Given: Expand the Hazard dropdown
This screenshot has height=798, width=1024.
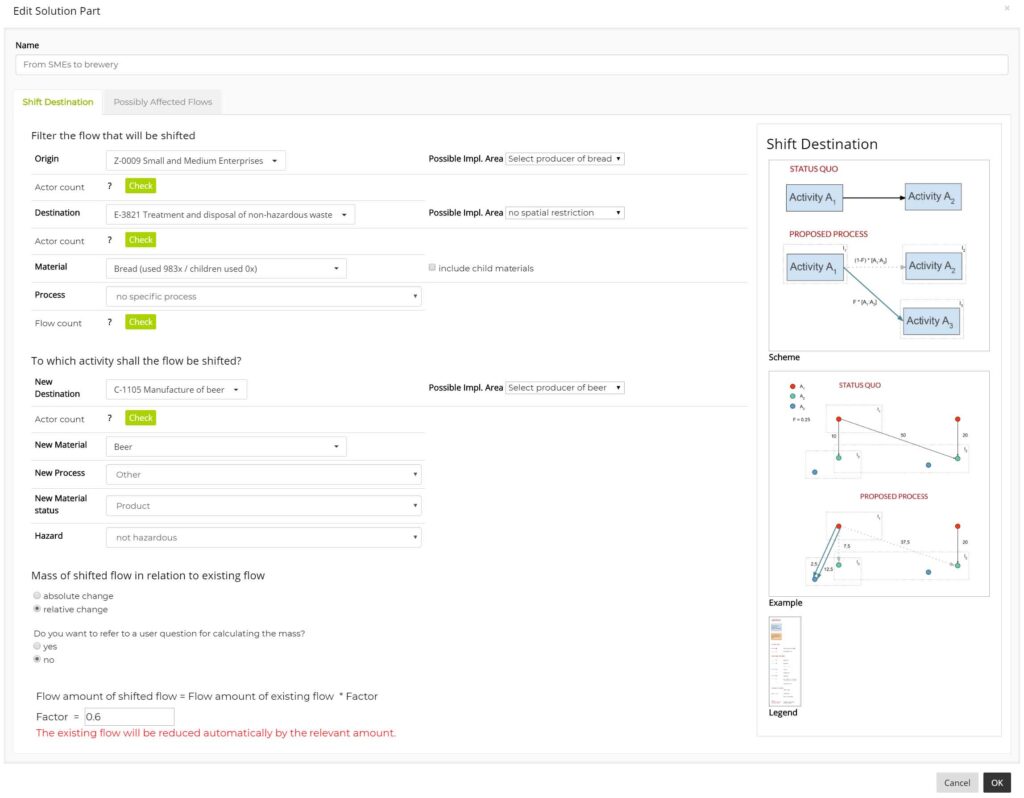Looking at the screenshot, I should [x=263, y=538].
